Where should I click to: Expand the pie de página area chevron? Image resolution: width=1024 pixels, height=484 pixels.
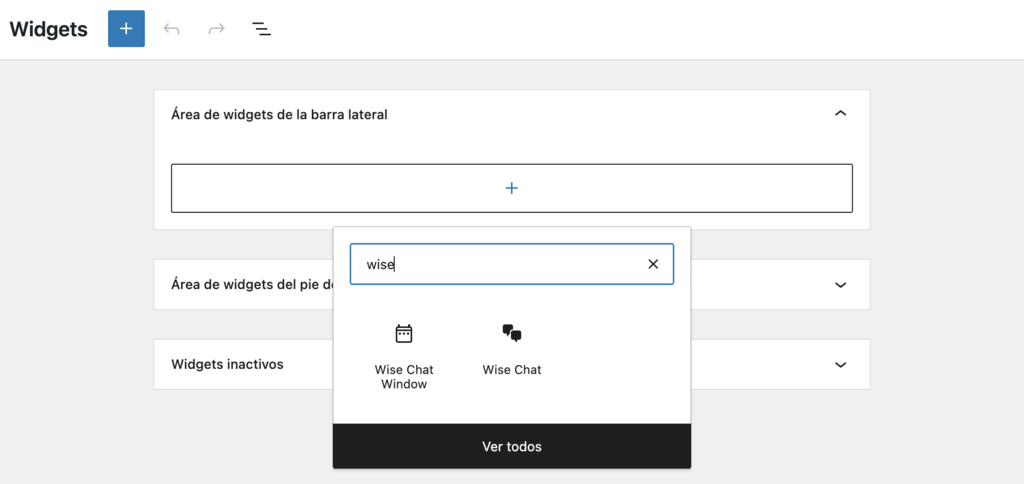point(840,284)
